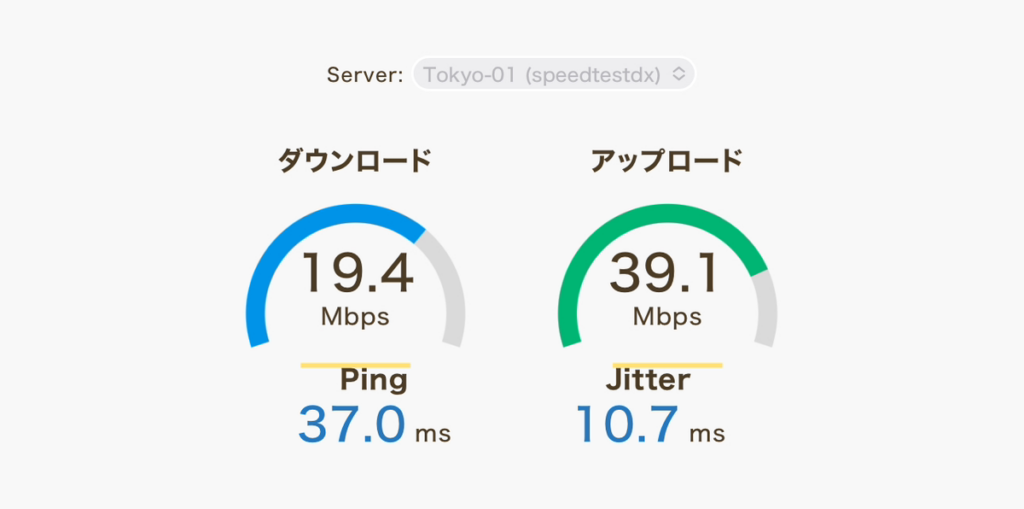
Task: Click the Ping label
Action: coord(374,381)
